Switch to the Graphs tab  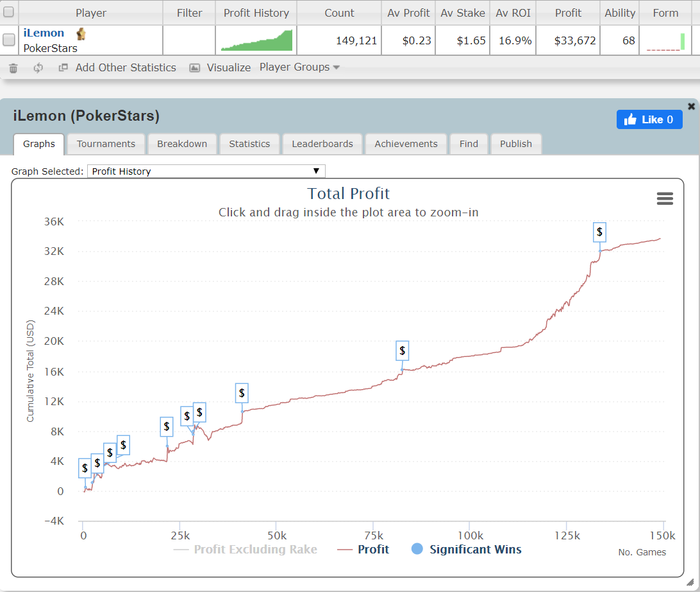[39, 144]
